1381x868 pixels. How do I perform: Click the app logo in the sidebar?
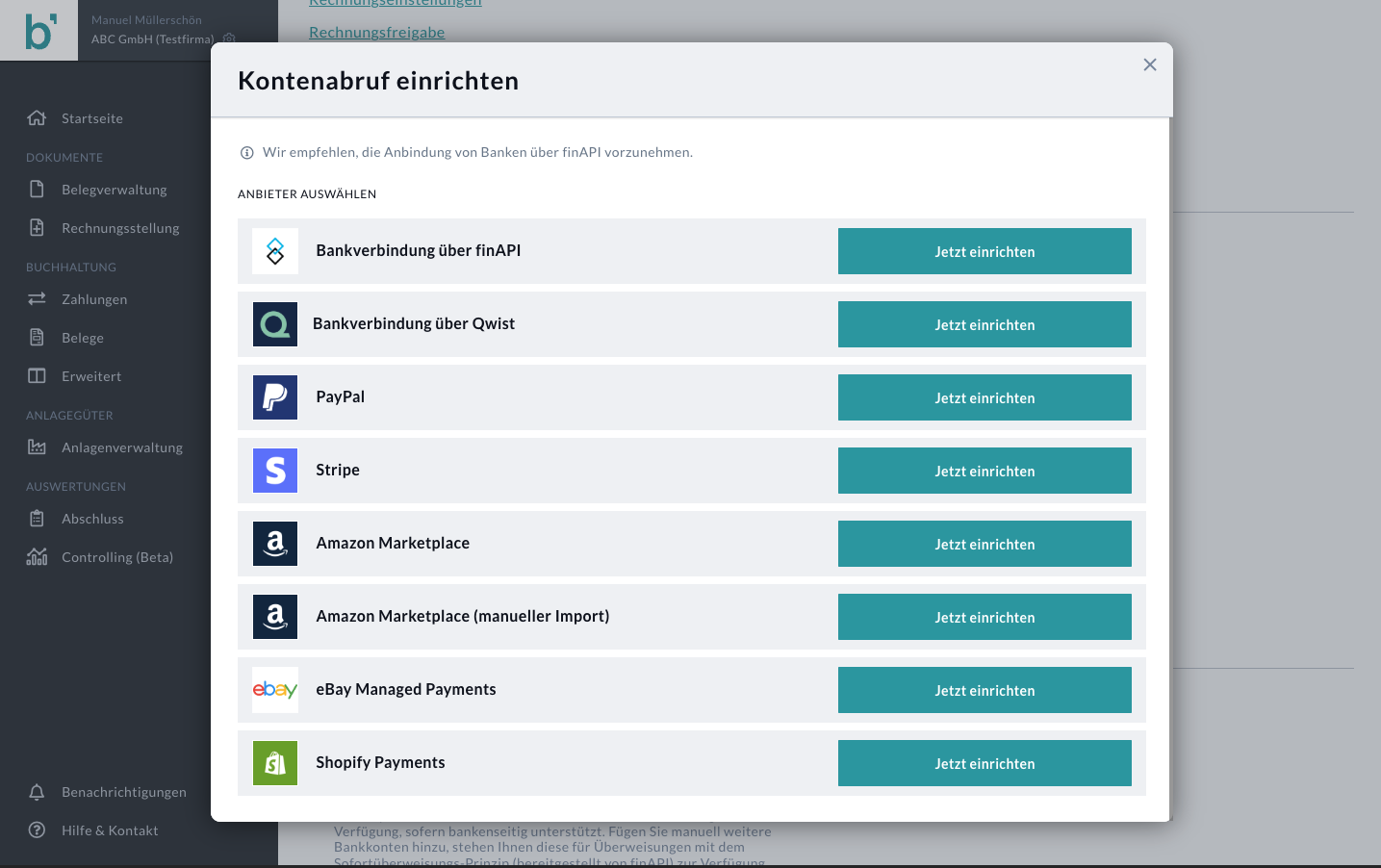tap(38, 31)
